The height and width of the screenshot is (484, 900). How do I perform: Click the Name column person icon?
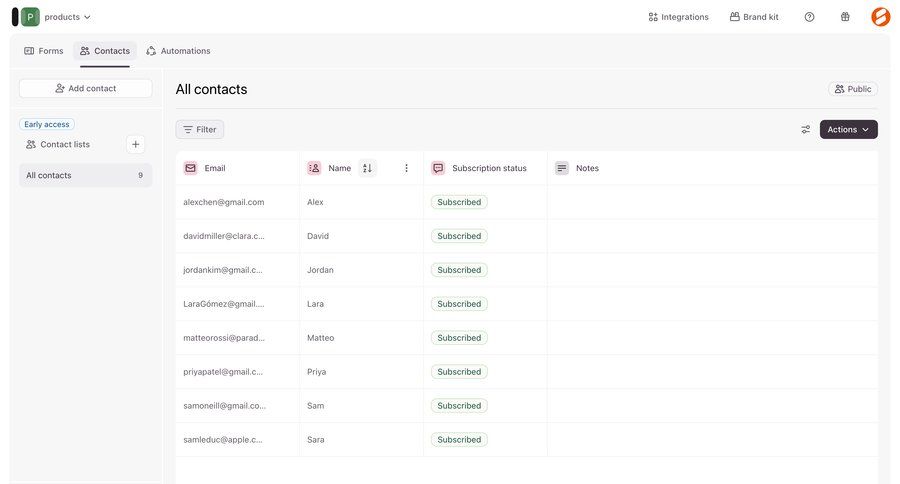click(314, 168)
